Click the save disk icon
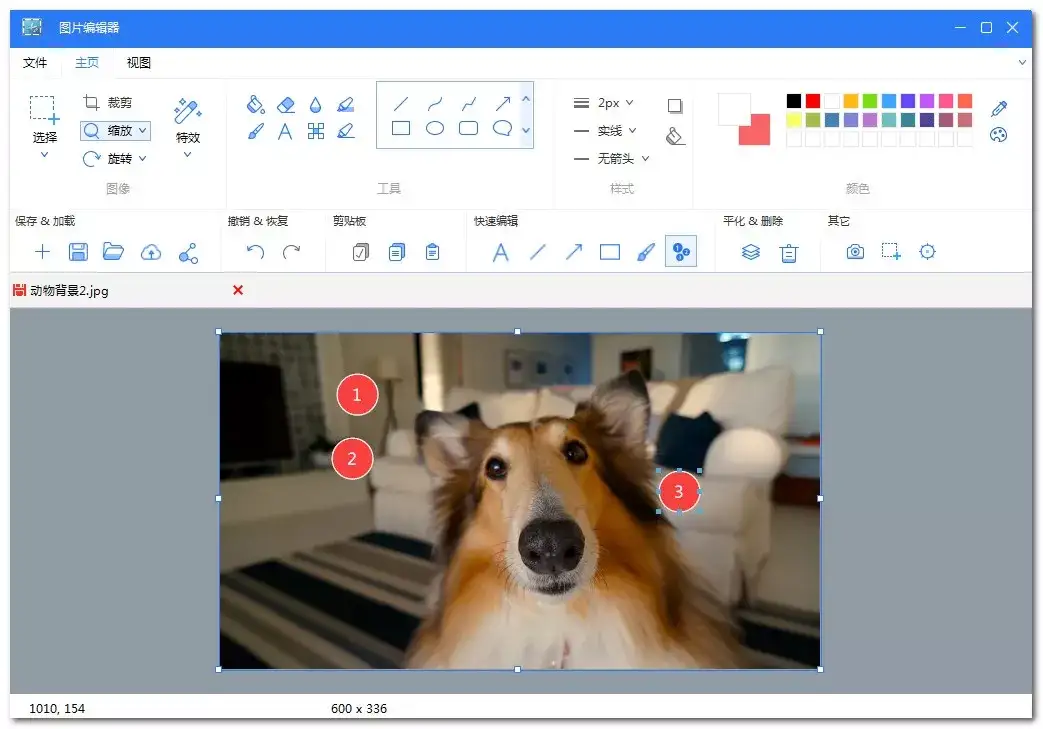This screenshot has width=1043, height=729. point(78,252)
